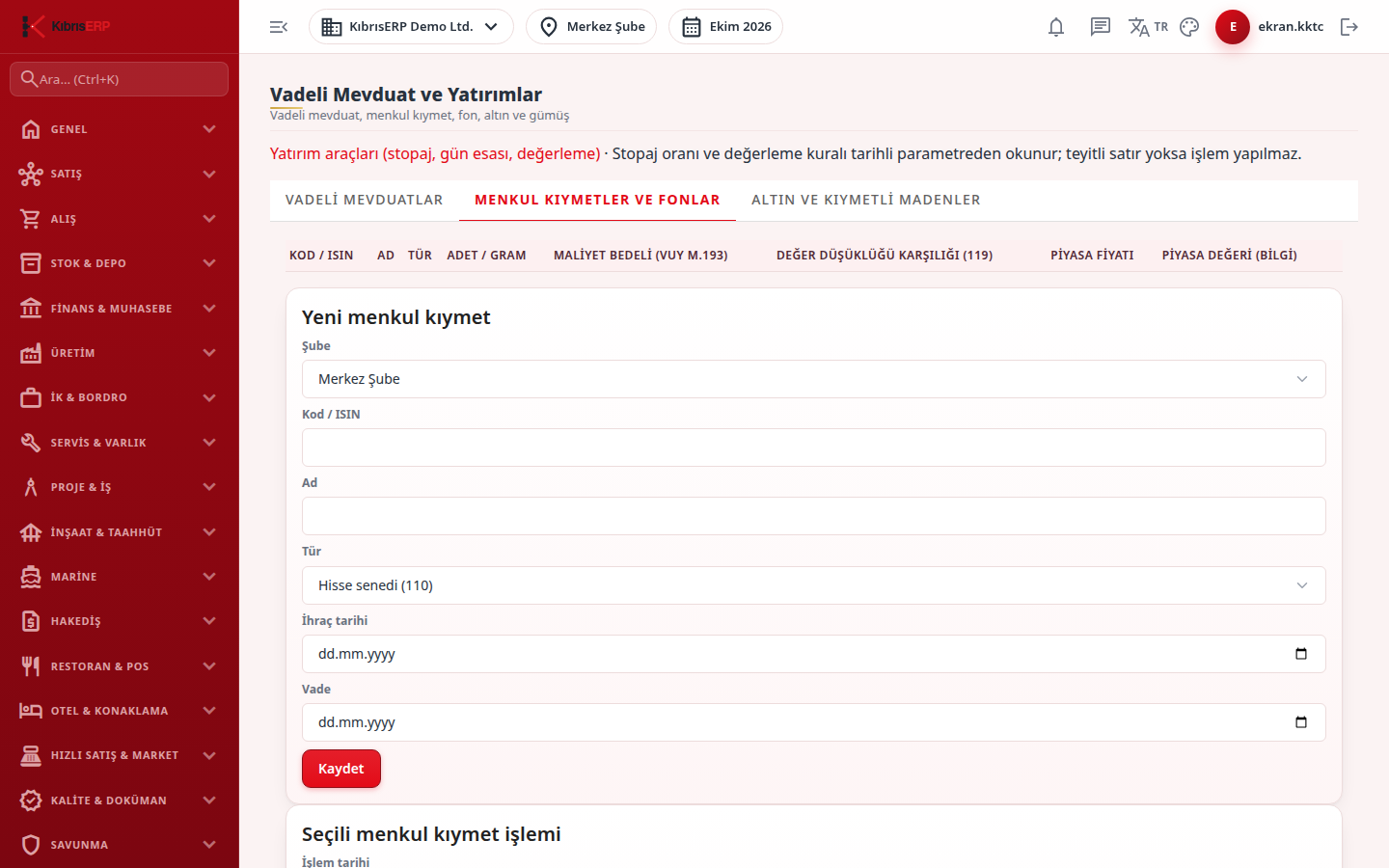Select the Ekim 2026 period button

(x=725, y=27)
